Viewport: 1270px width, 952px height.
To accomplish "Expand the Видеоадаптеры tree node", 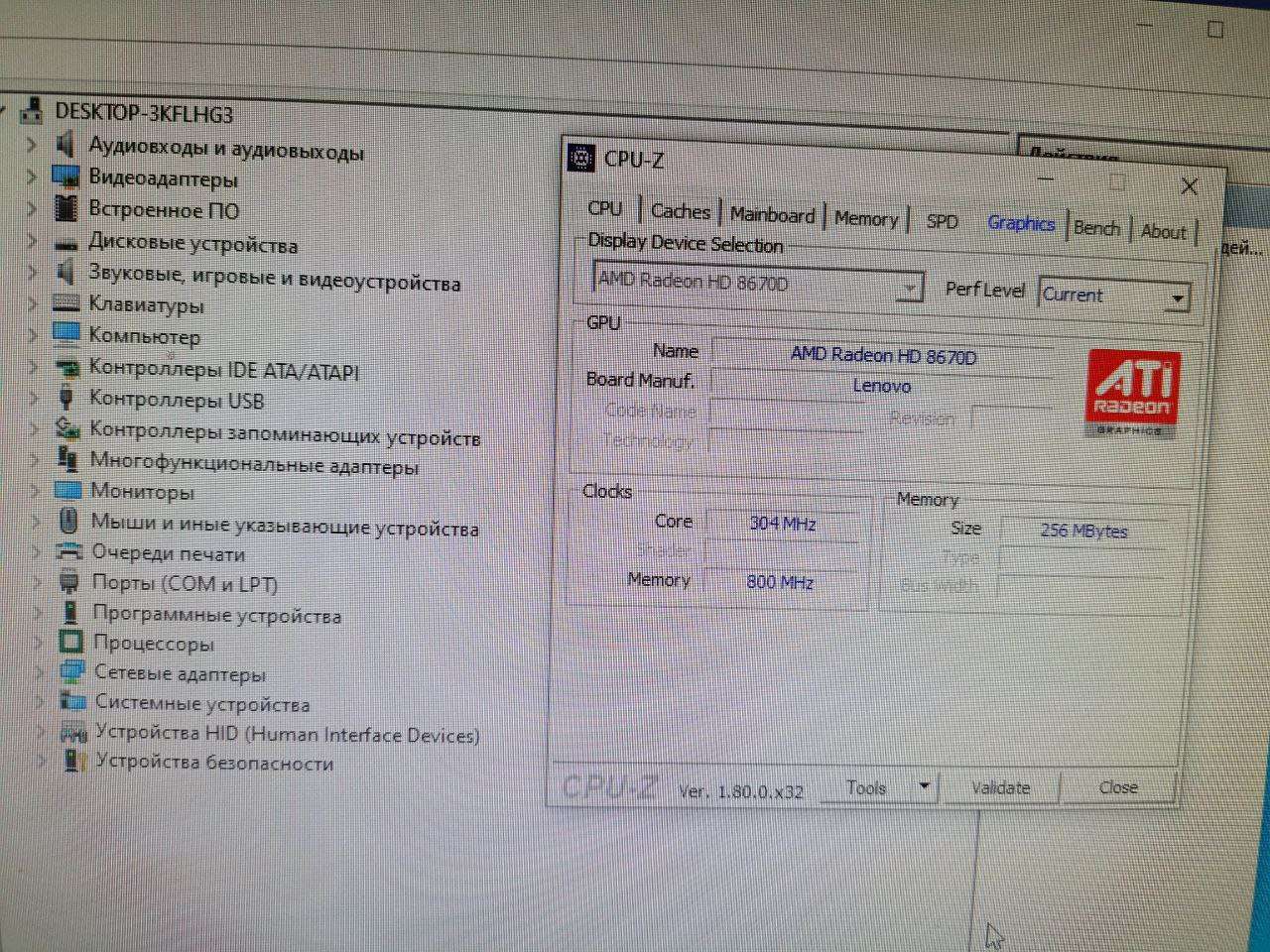I will coord(31,178).
